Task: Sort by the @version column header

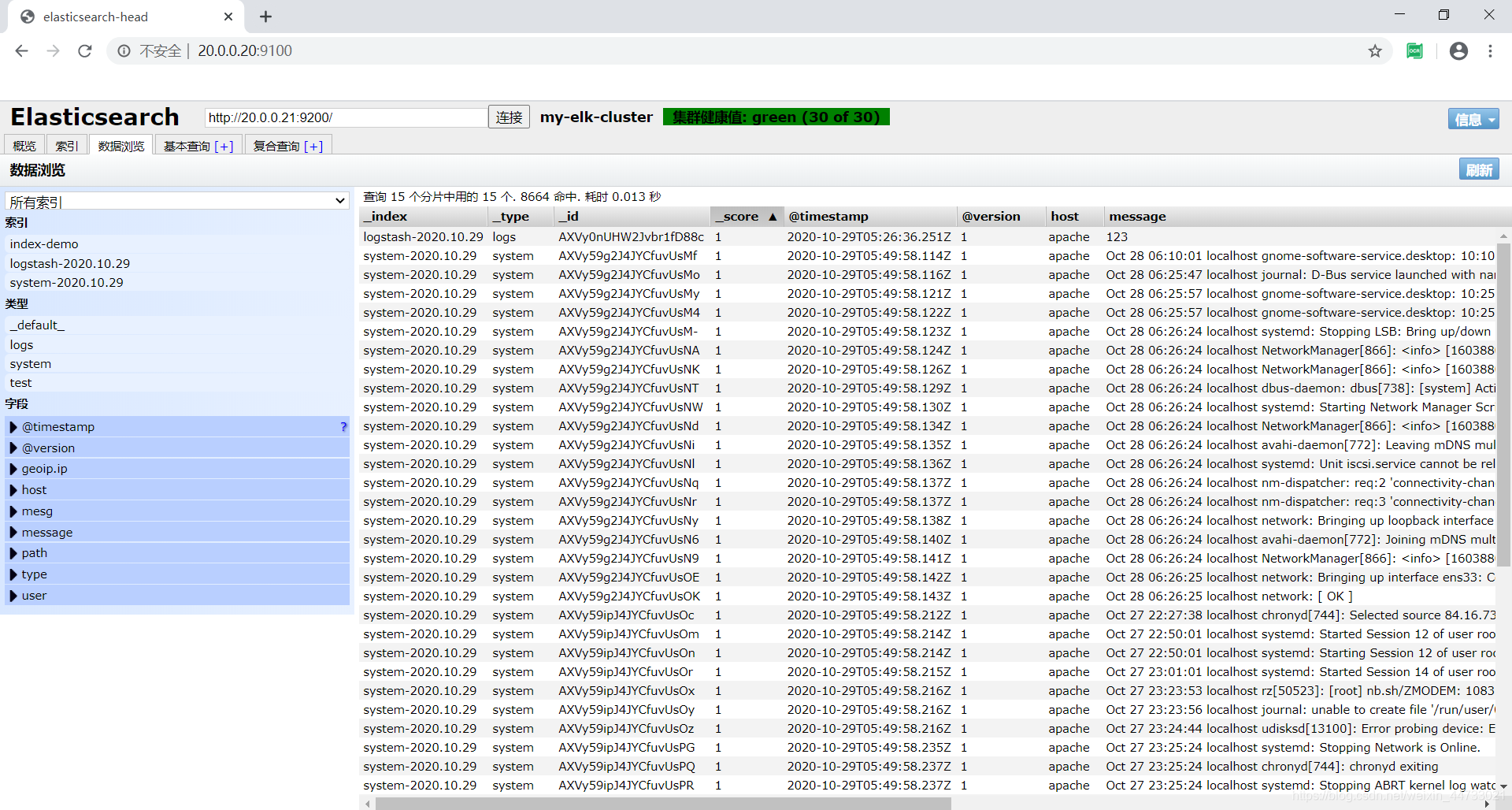Action: click(x=1001, y=217)
